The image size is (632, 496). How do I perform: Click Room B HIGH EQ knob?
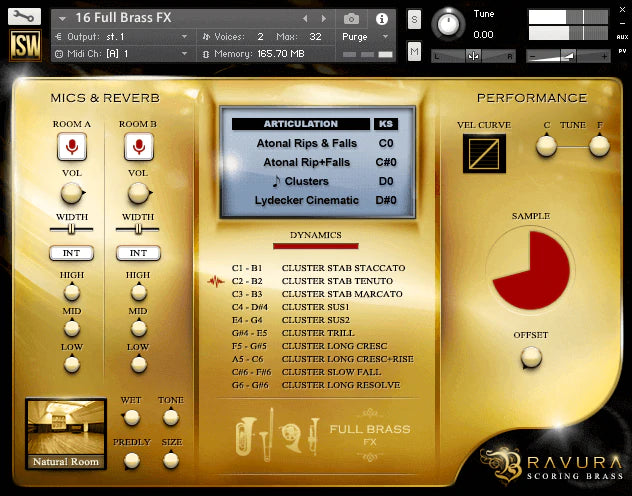point(139,292)
